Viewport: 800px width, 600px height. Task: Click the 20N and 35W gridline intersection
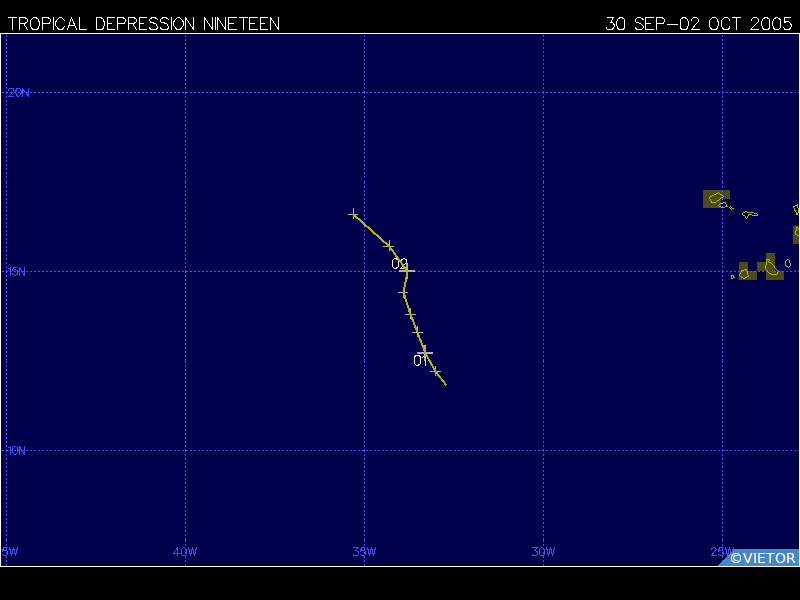364,92
